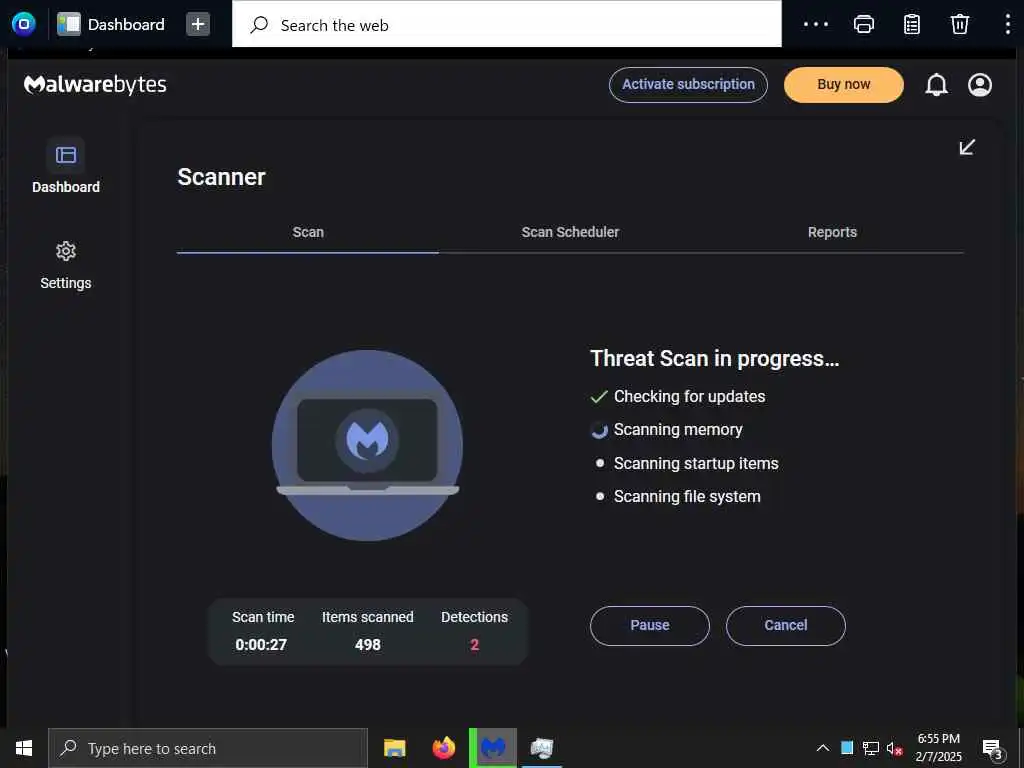Click Threat Scan in progress heading
The width and height of the screenshot is (1024, 768).
(x=714, y=359)
